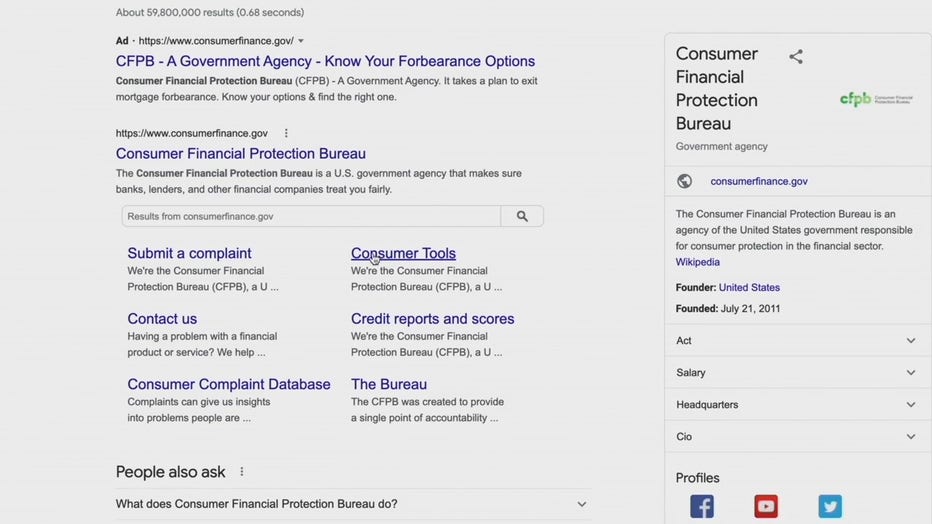The width and height of the screenshot is (932, 524).
Task: Open three-dot menu beside People also ask
Action: (241, 472)
